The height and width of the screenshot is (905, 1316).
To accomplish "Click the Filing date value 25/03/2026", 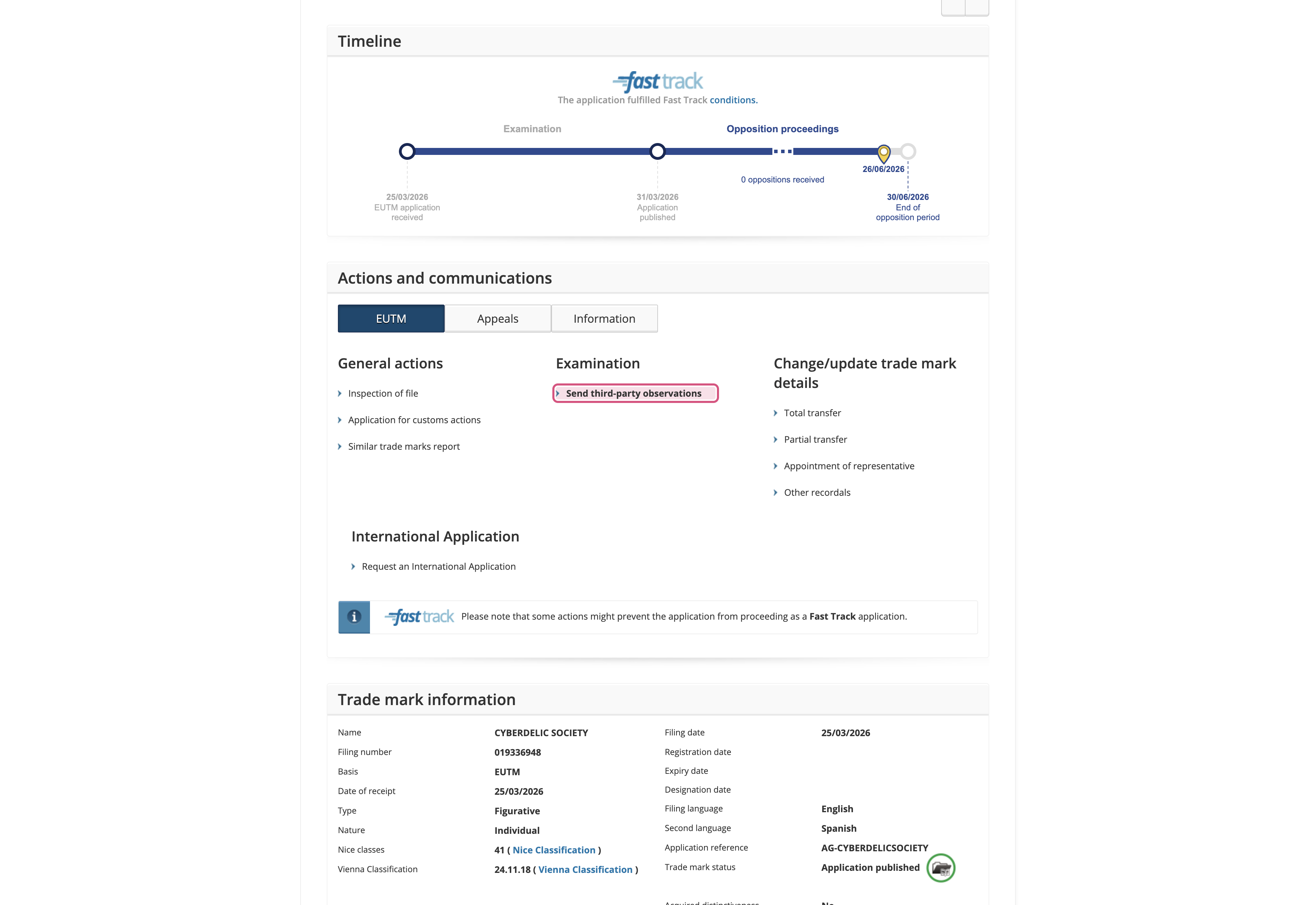I will [x=845, y=733].
